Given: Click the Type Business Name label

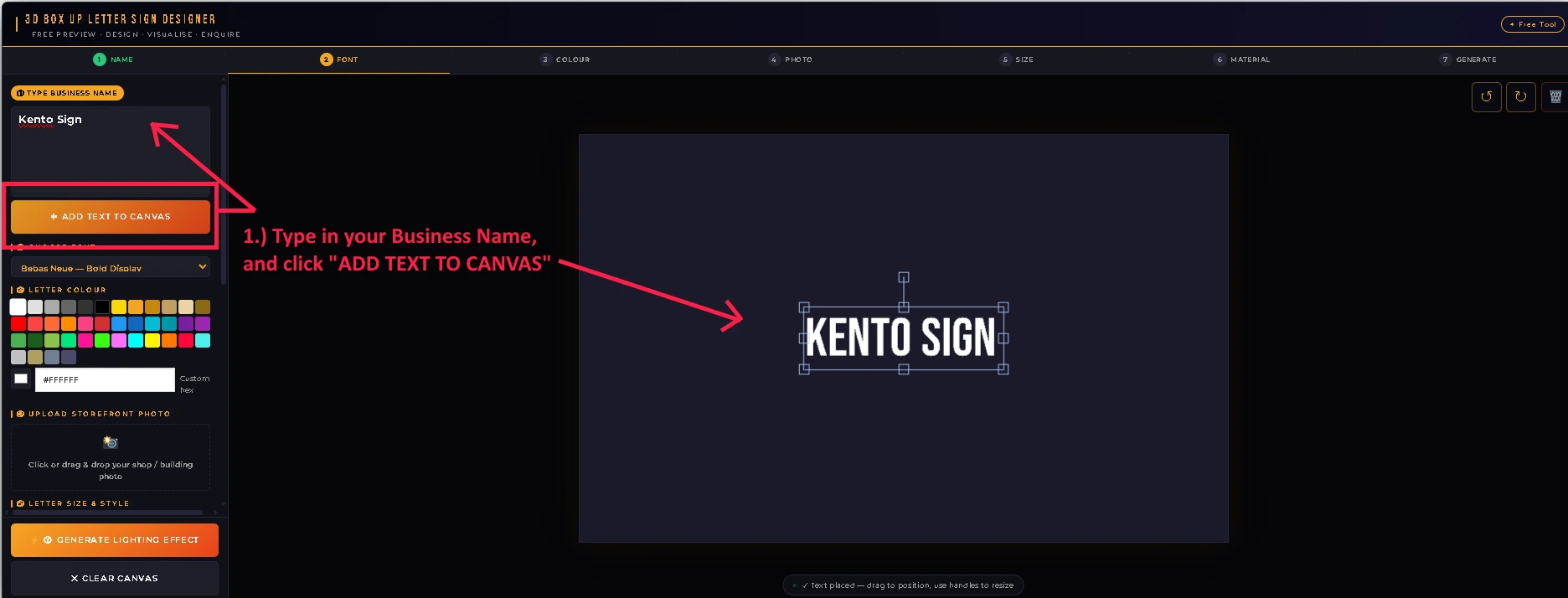Looking at the screenshot, I should (x=67, y=93).
